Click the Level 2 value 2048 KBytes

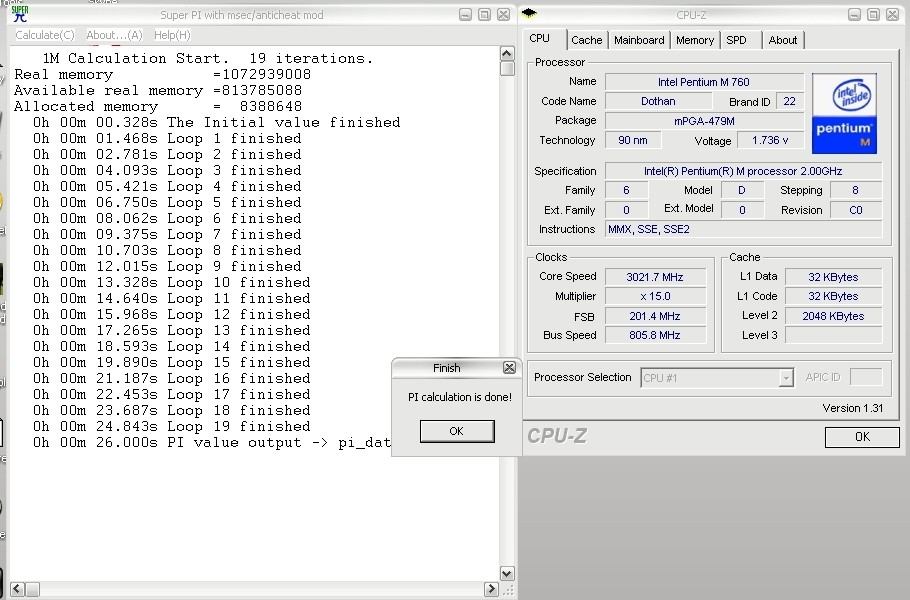pos(833,316)
